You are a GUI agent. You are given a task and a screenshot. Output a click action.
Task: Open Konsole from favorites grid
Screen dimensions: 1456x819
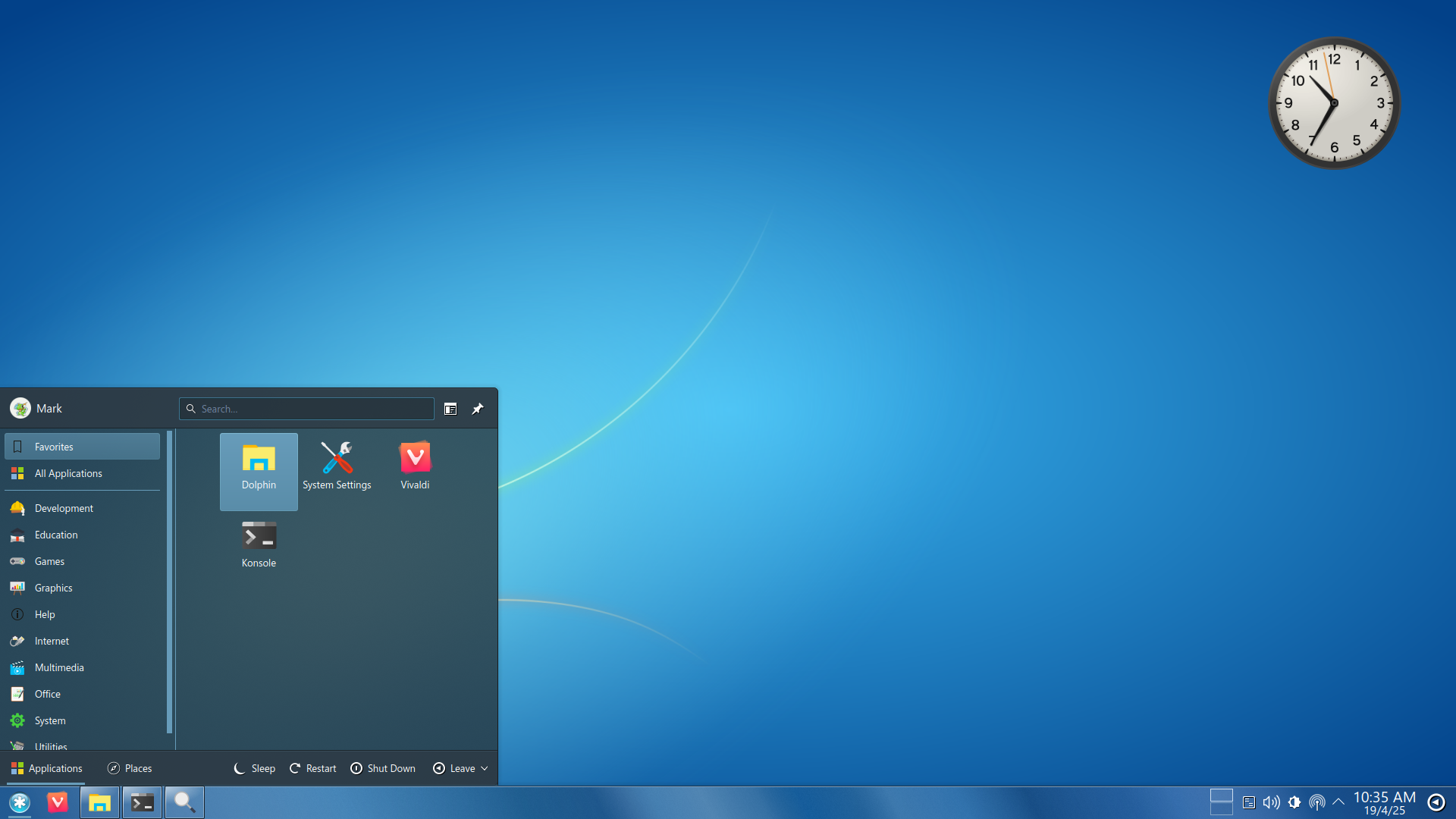click(x=259, y=549)
